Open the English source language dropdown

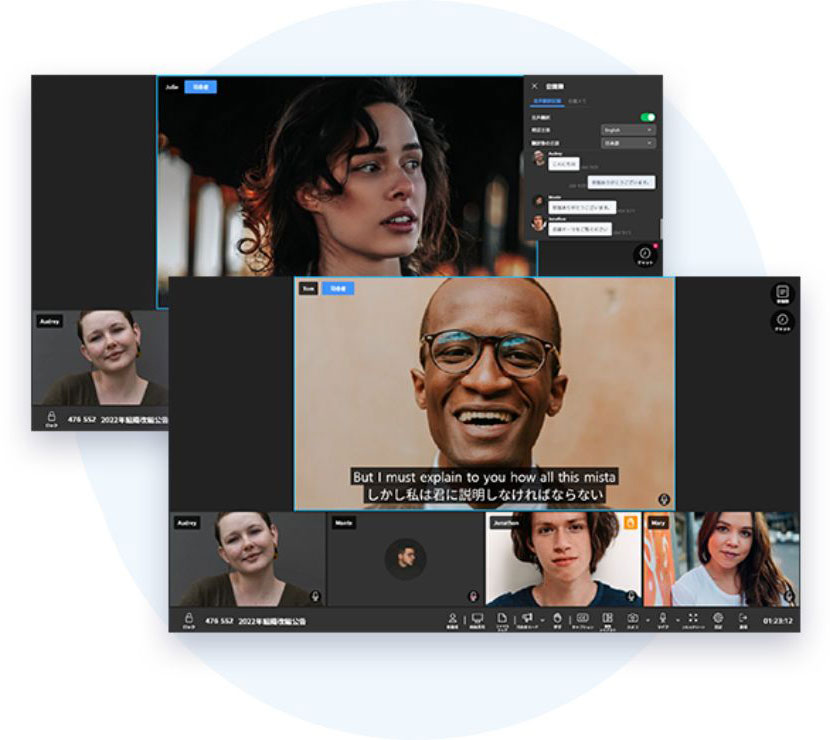(628, 130)
